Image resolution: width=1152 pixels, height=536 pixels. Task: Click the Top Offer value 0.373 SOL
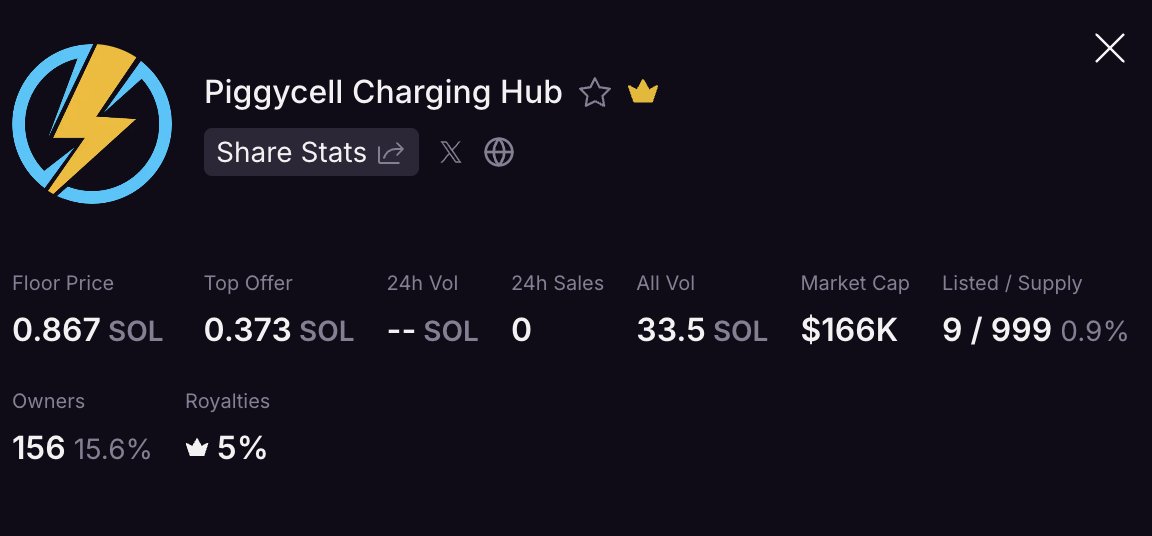click(x=278, y=330)
